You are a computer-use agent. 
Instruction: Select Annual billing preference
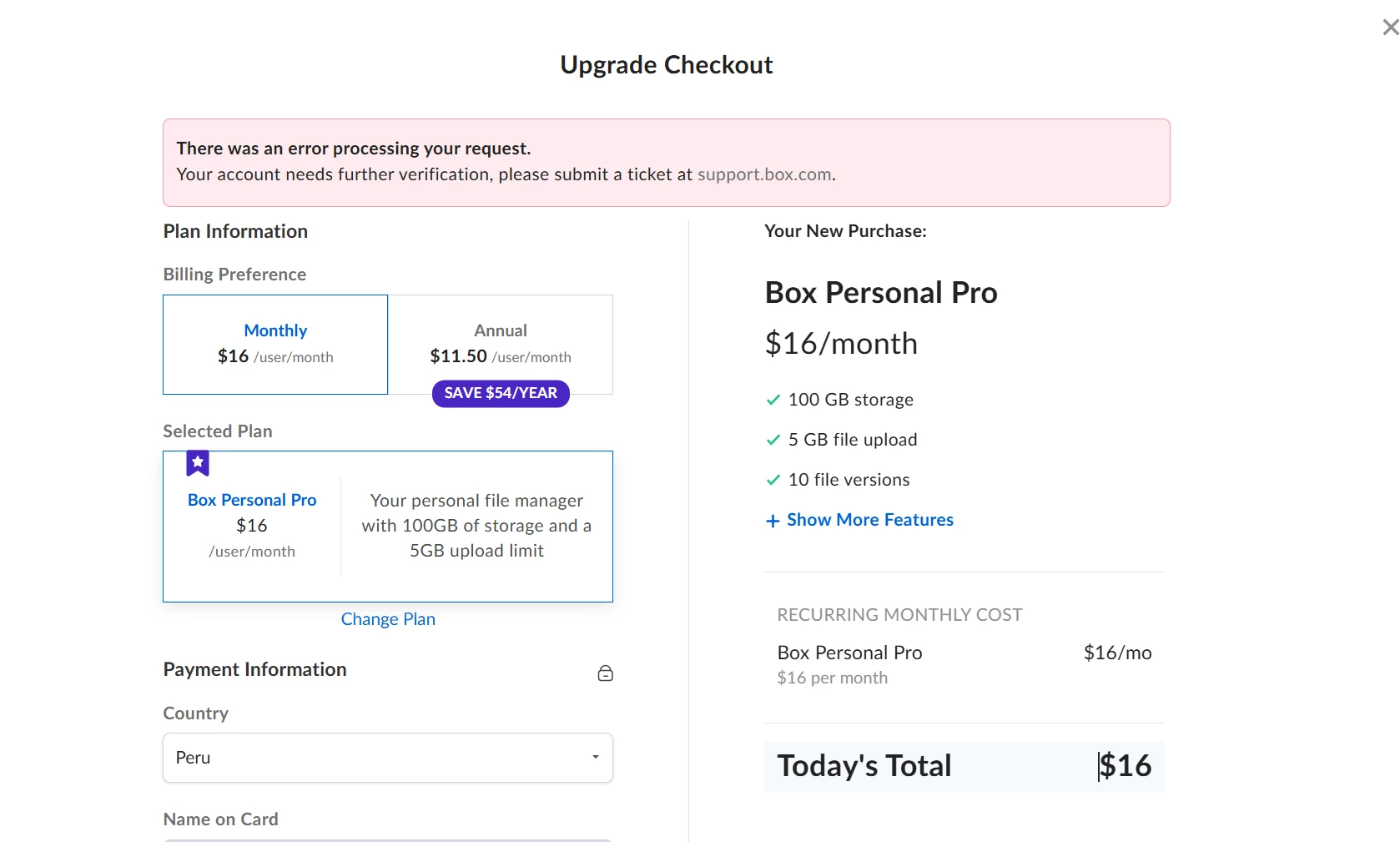point(501,345)
